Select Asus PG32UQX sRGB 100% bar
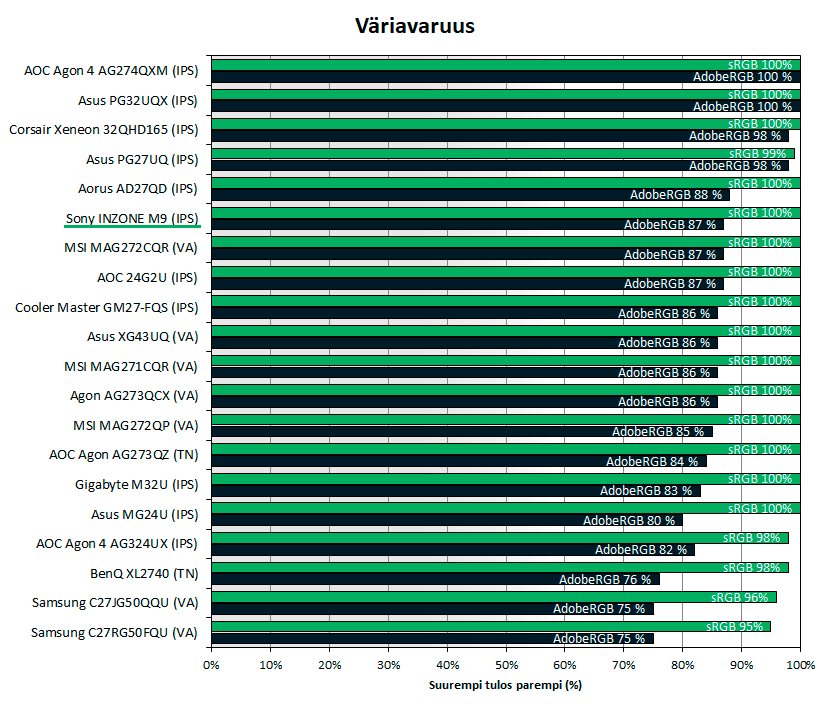The image size is (830, 709). point(506,95)
